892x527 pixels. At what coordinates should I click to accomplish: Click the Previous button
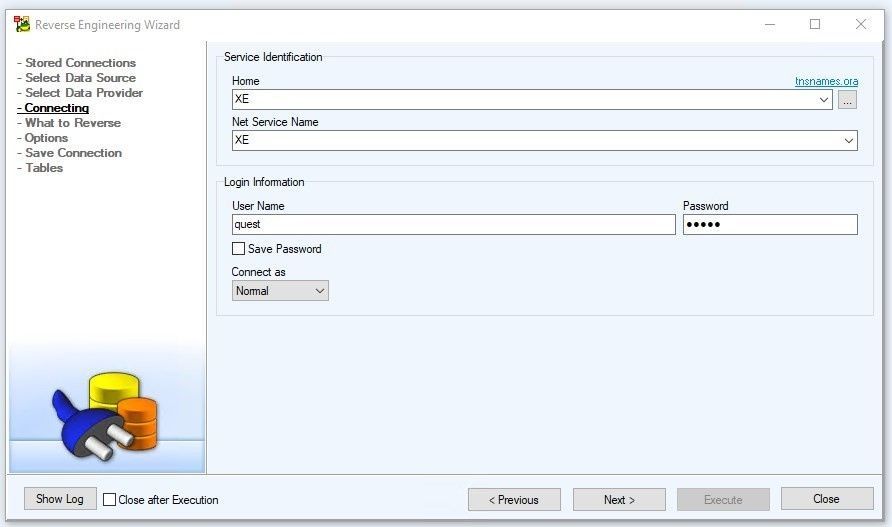click(x=514, y=500)
